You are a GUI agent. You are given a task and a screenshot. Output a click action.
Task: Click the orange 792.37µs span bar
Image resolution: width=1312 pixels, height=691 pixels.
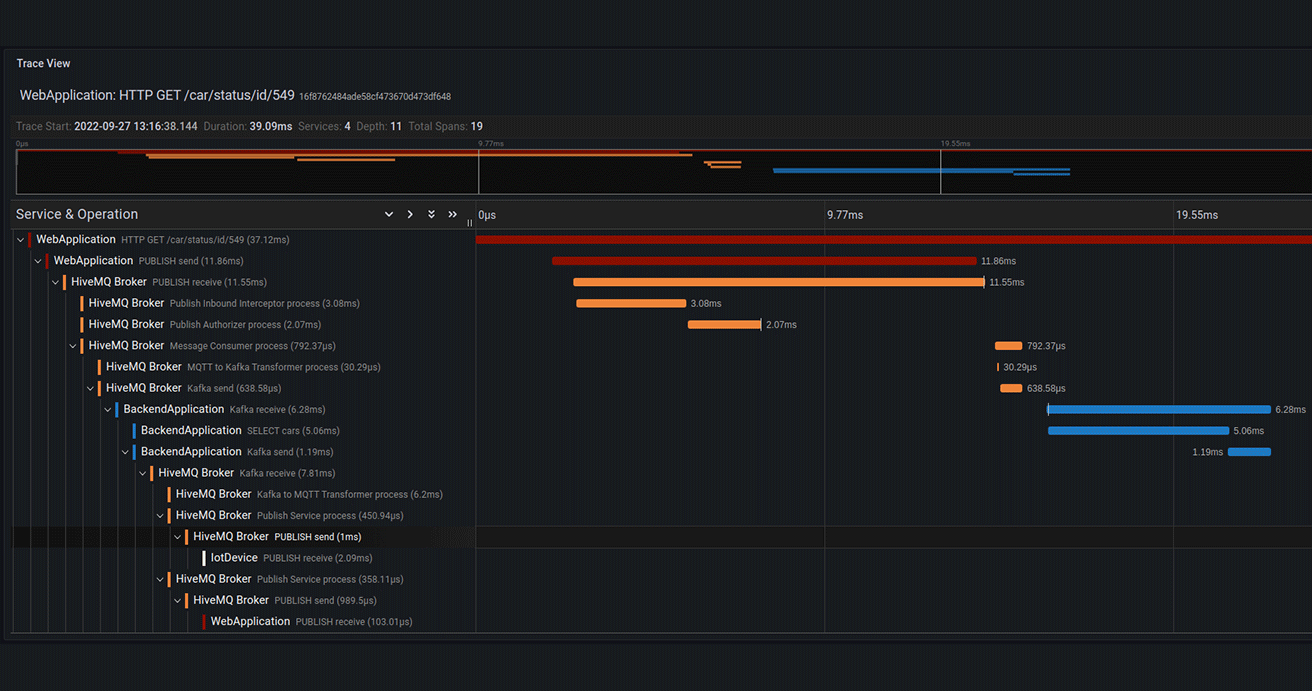click(x=1008, y=346)
